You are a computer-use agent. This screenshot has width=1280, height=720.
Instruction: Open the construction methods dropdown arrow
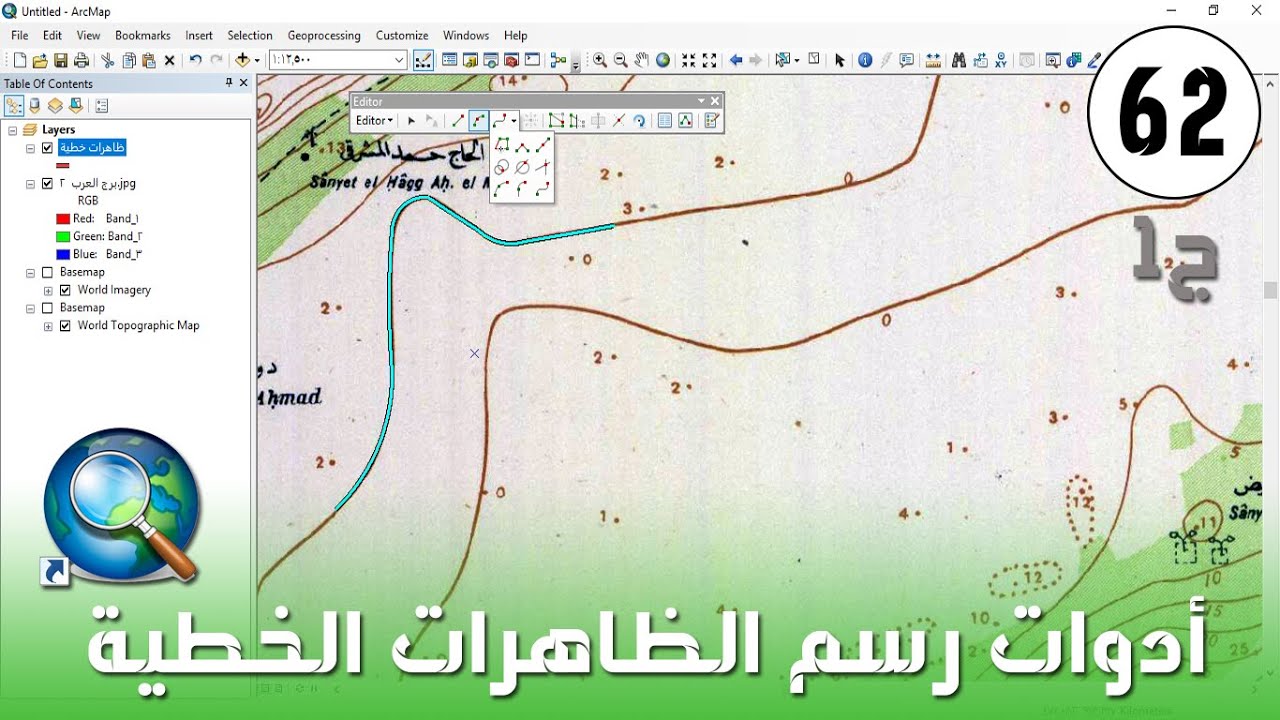click(514, 121)
